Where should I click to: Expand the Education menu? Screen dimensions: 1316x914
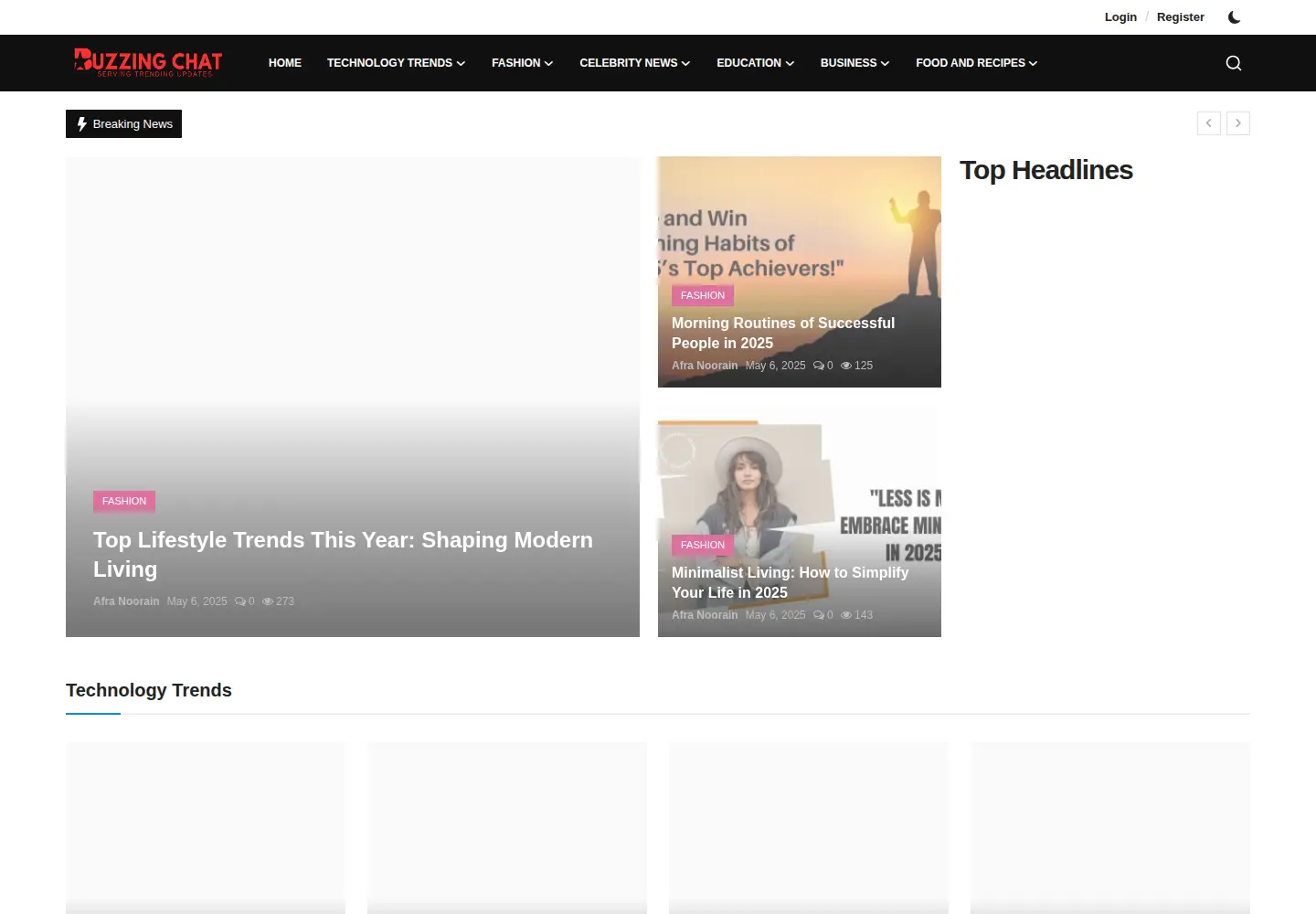pyautogui.click(x=756, y=63)
